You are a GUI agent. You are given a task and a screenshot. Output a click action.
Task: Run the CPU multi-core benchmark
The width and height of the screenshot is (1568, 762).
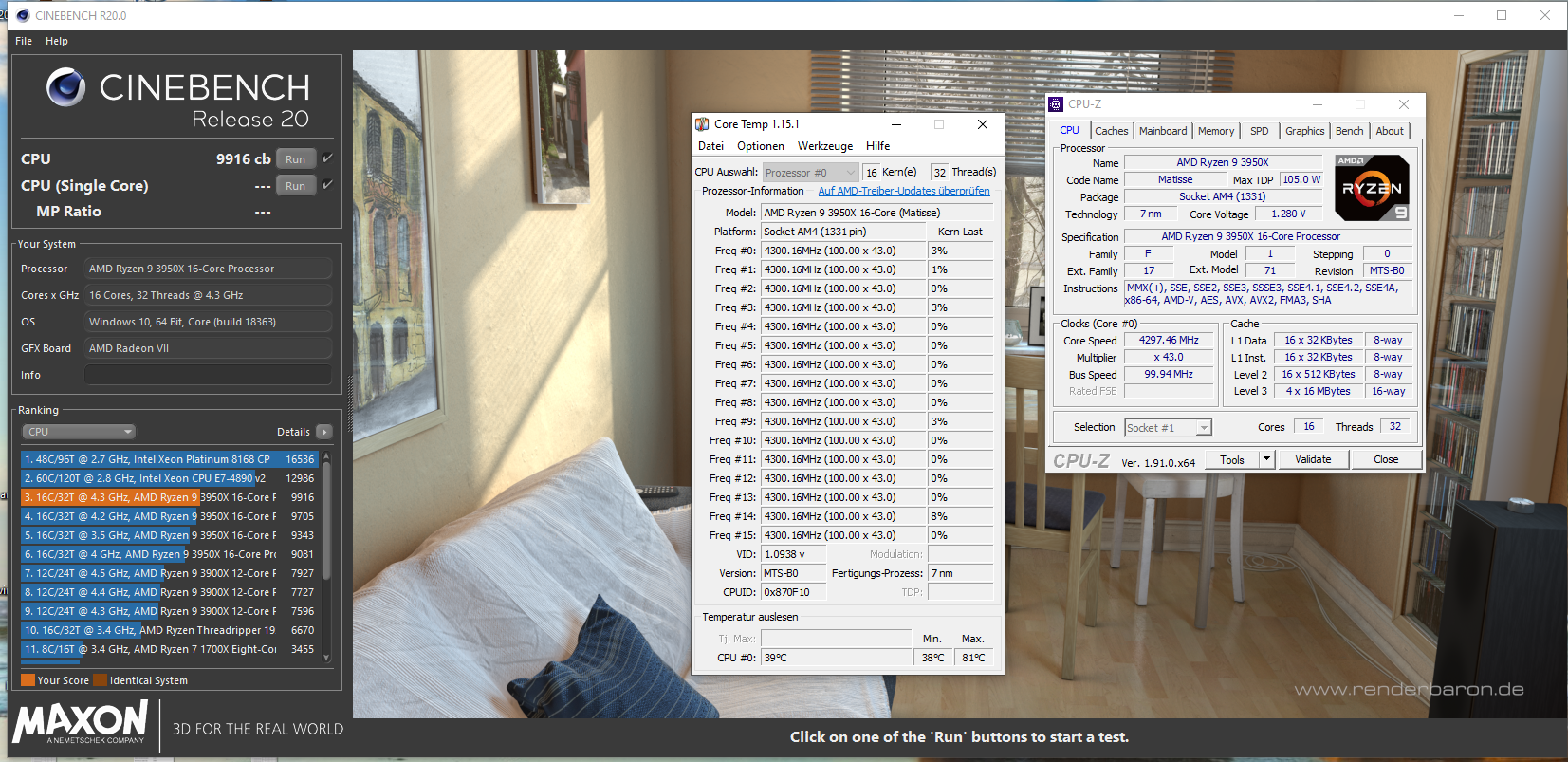[295, 159]
